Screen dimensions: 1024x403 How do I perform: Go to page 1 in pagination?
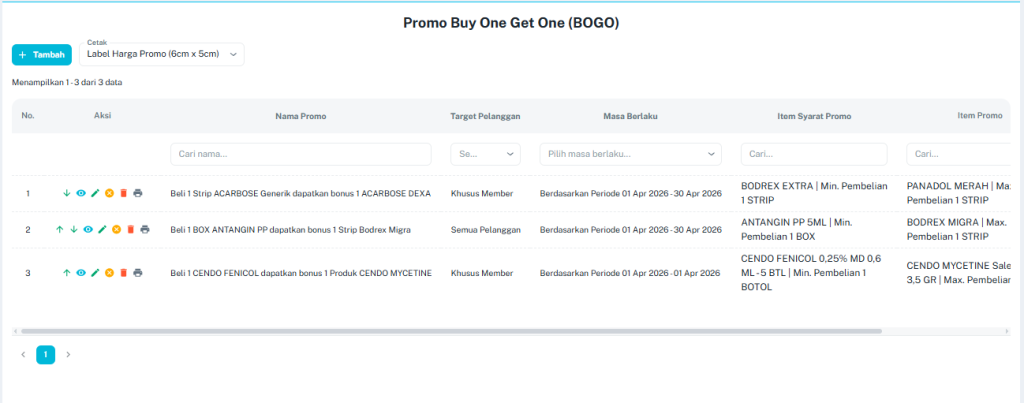(x=46, y=354)
